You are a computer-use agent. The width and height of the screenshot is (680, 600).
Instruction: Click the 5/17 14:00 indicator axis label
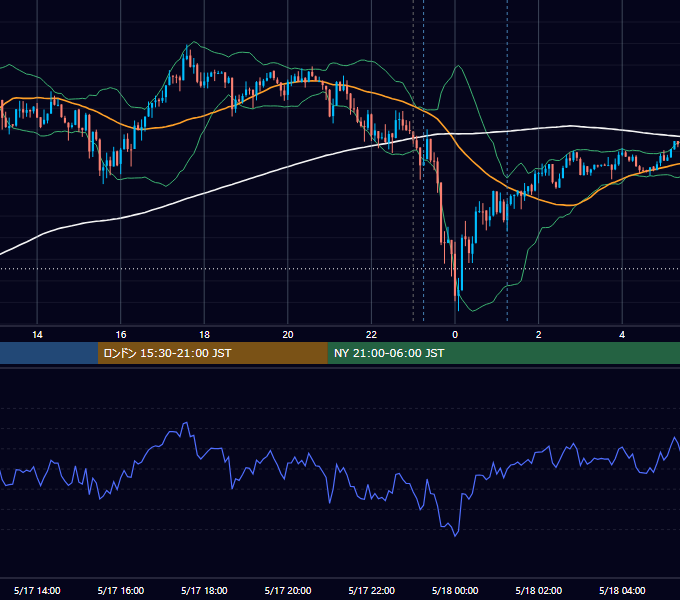click(37, 590)
